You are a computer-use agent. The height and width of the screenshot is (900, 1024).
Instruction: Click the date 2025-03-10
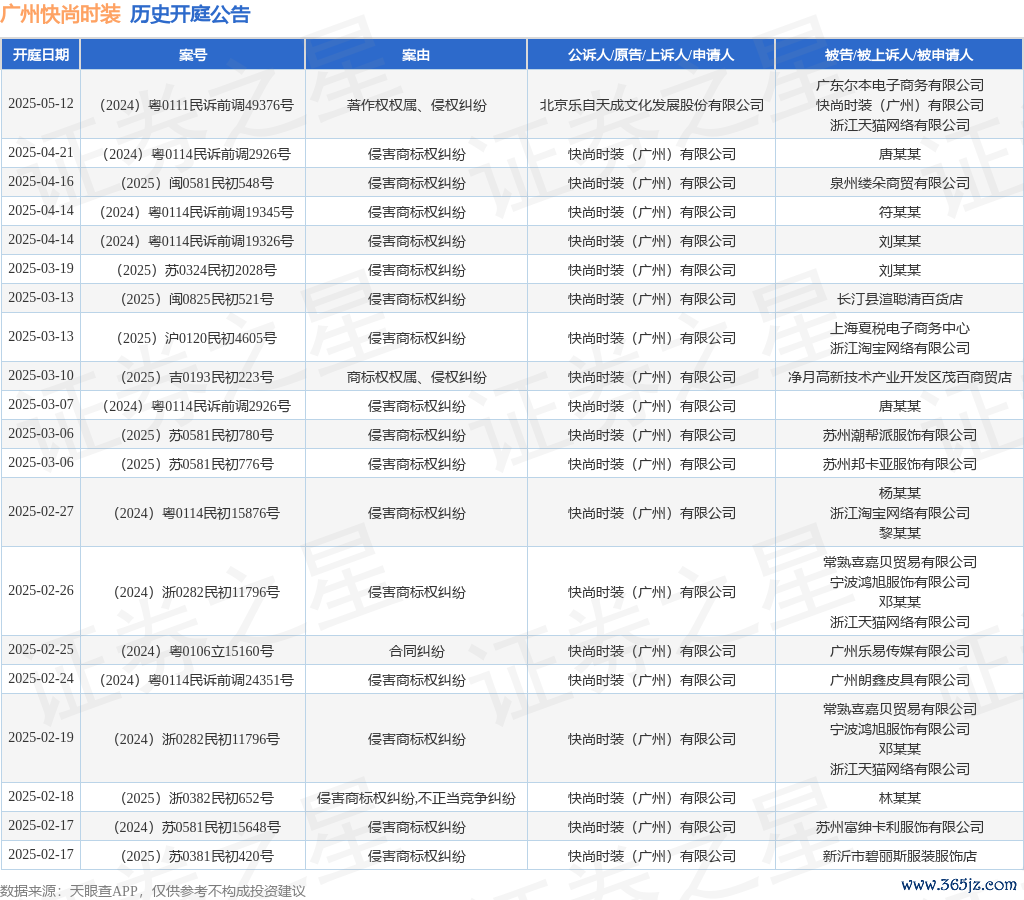click(x=40, y=376)
